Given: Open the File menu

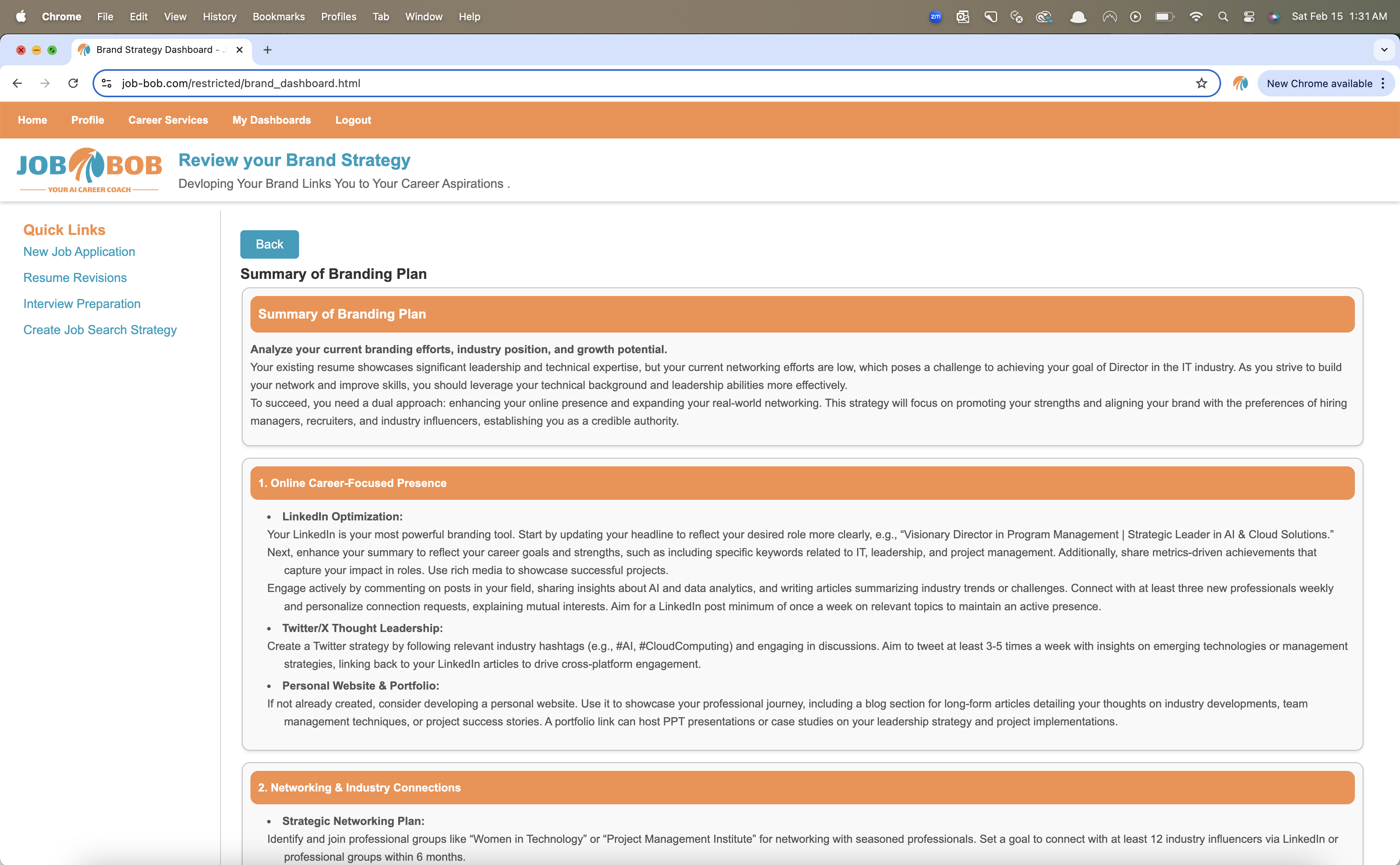Looking at the screenshot, I should 105,17.
